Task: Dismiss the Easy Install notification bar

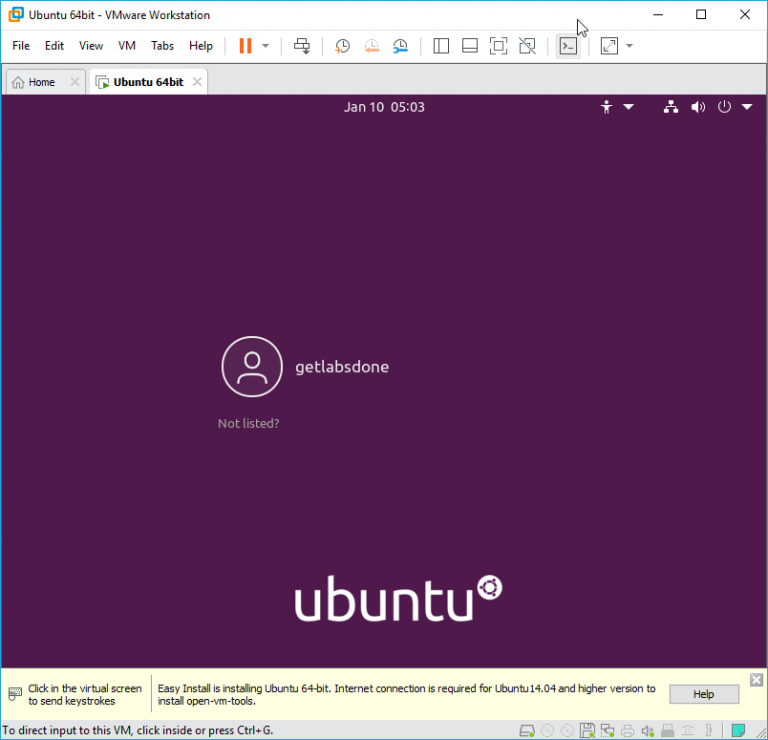Action: point(756,680)
